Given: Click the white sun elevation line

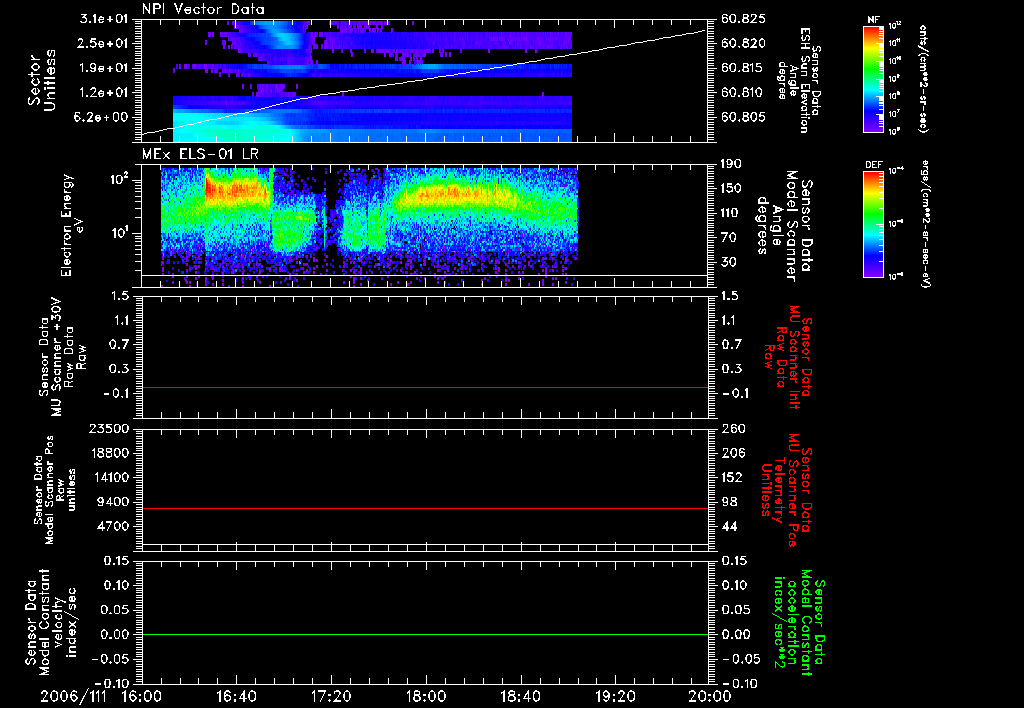Looking at the screenshot, I should tap(424, 78).
